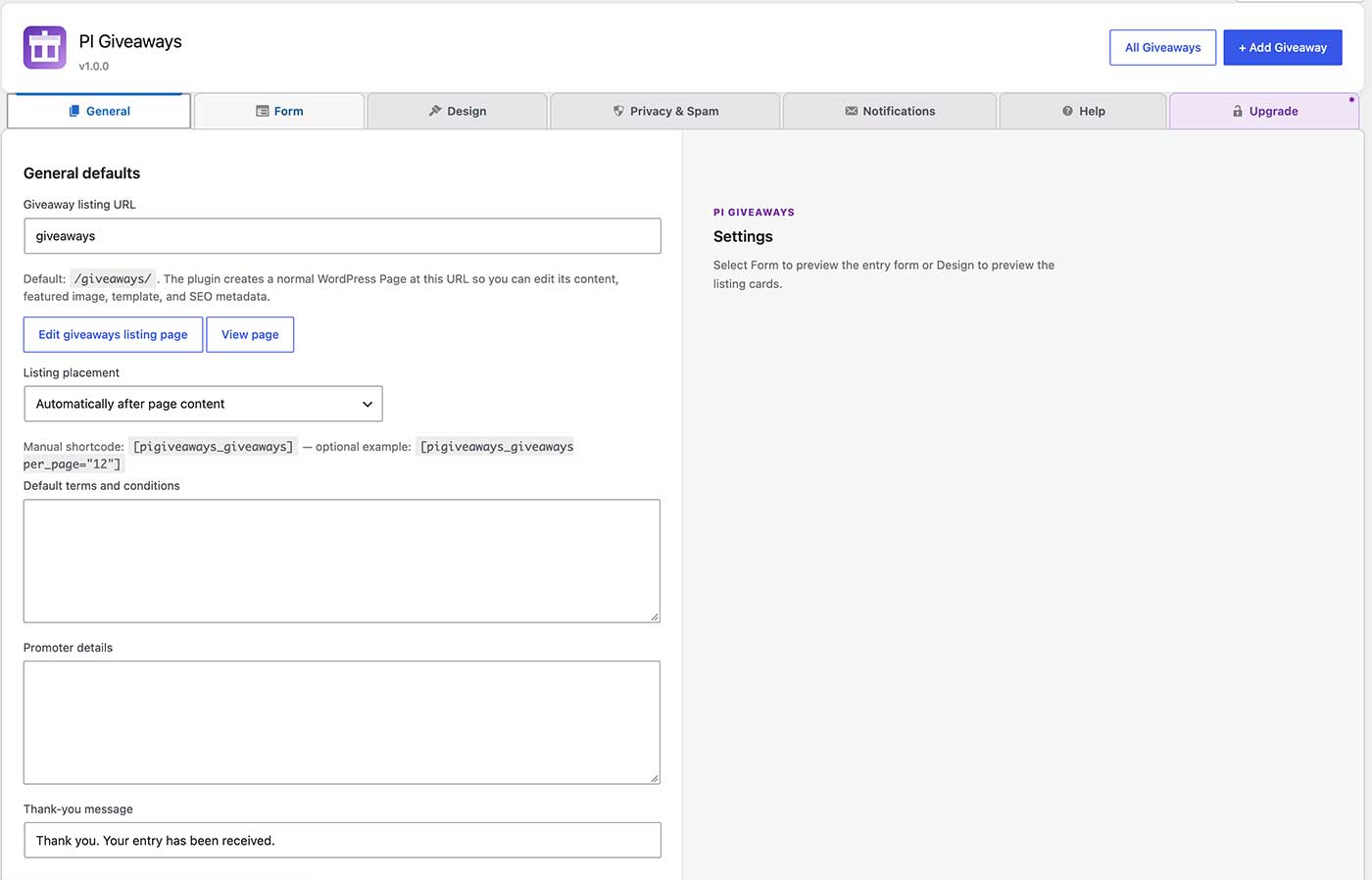Click the Listing placement label
Screen dimensions: 1372x880
pos(72,372)
